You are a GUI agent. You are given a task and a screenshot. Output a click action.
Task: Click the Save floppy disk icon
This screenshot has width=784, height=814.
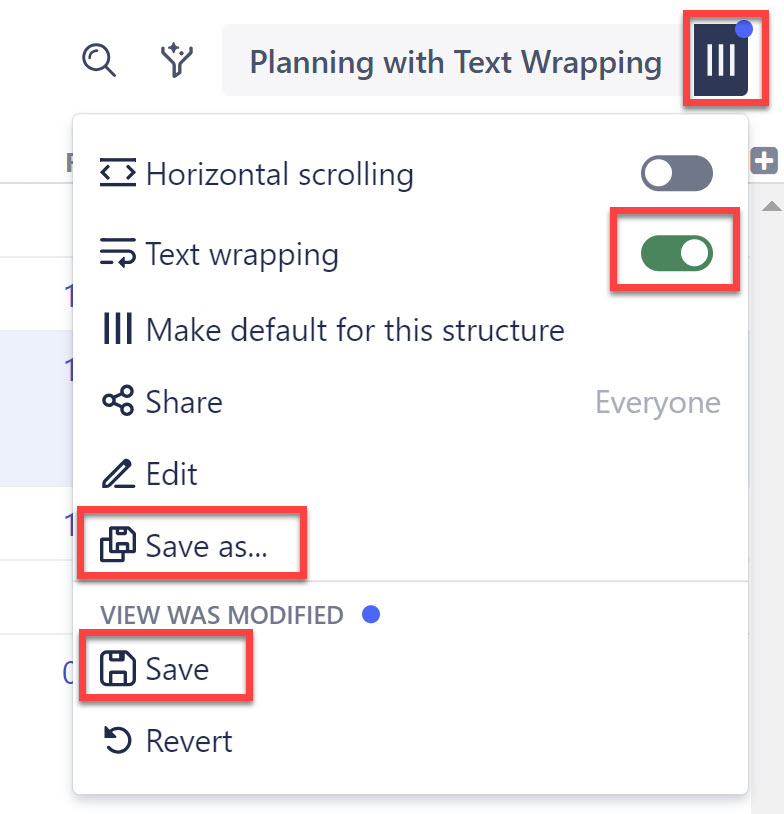[117, 668]
